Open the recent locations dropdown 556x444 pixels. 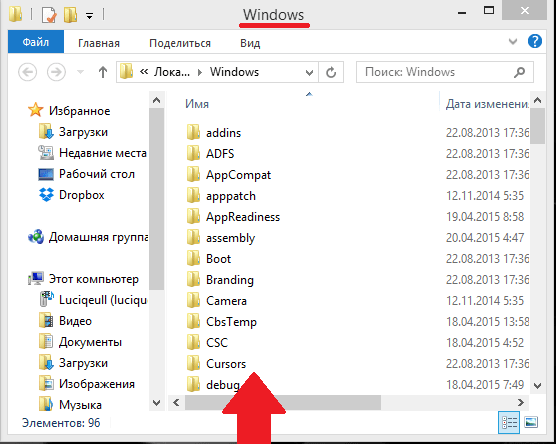[80, 72]
